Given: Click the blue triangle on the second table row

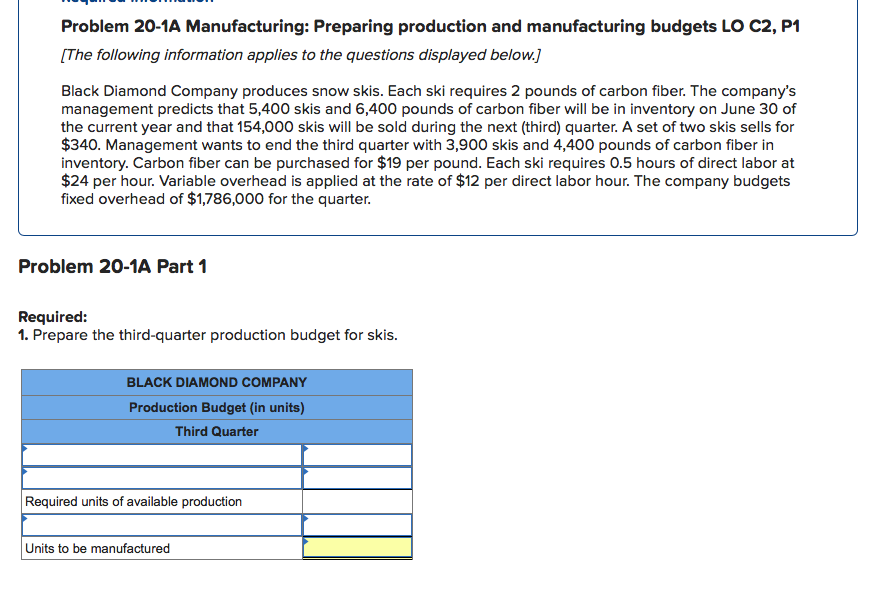Looking at the screenshot, I should [24, 471].
